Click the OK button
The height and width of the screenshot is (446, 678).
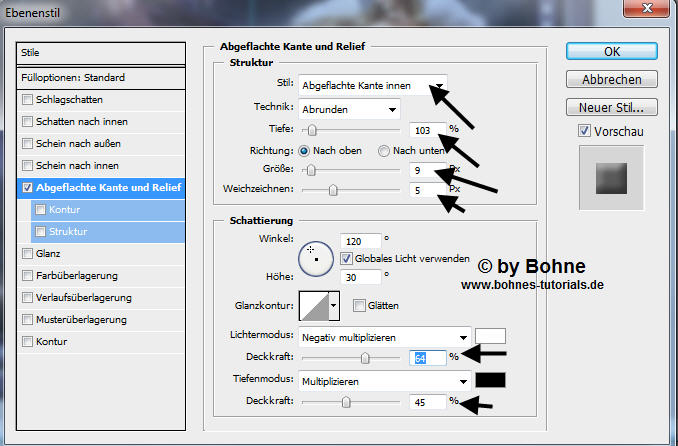tap(612, 51)
